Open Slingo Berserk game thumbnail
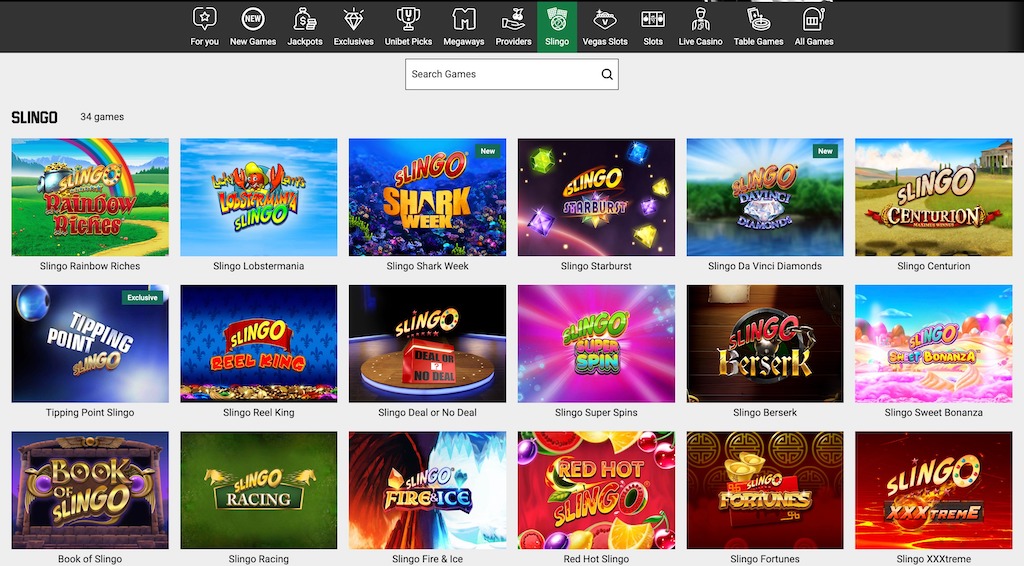The width and height of the screenshot is (1024, 566). point(765,343)
